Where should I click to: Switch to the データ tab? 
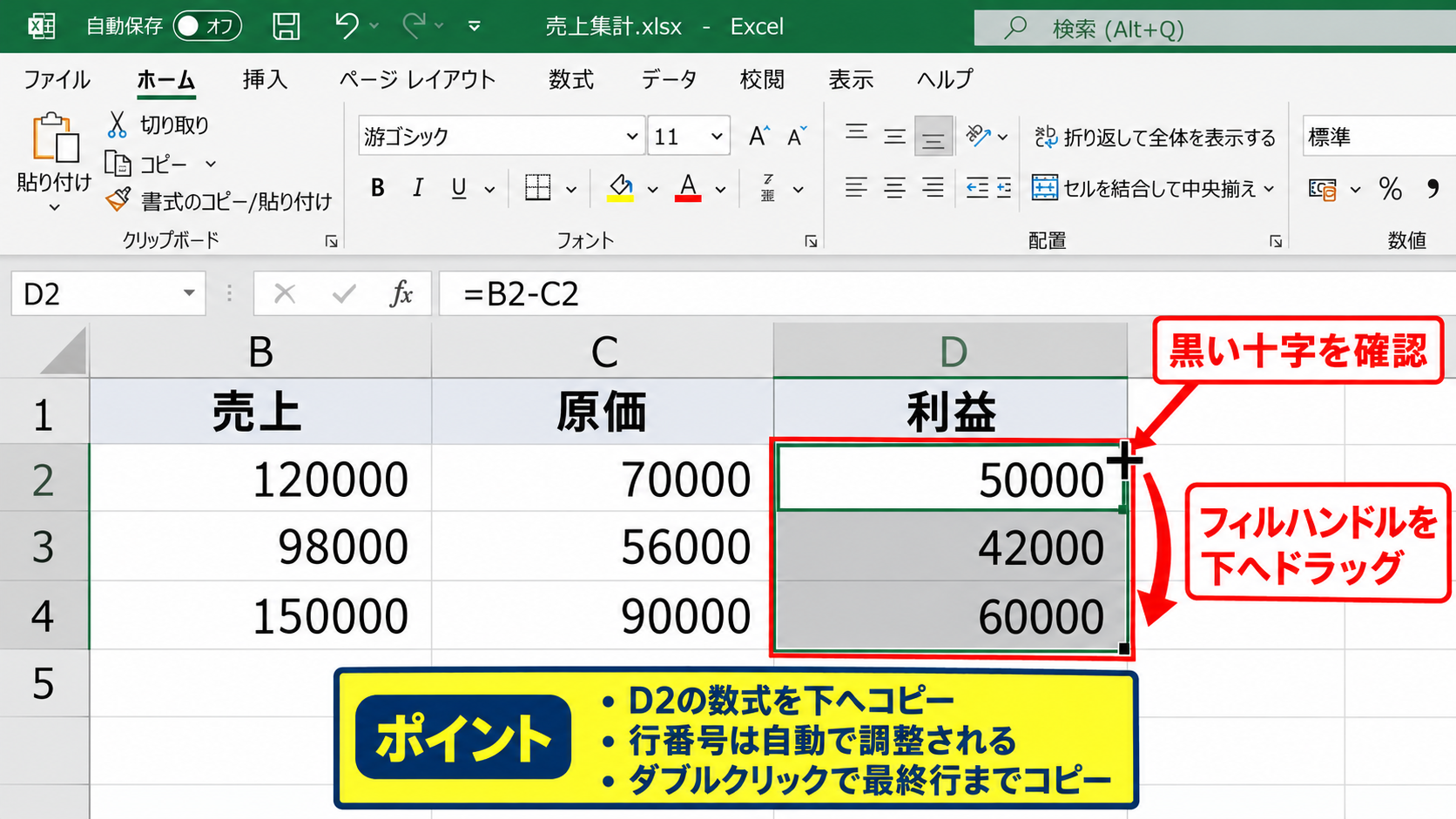pyautogui.click(x=669, y=79)
